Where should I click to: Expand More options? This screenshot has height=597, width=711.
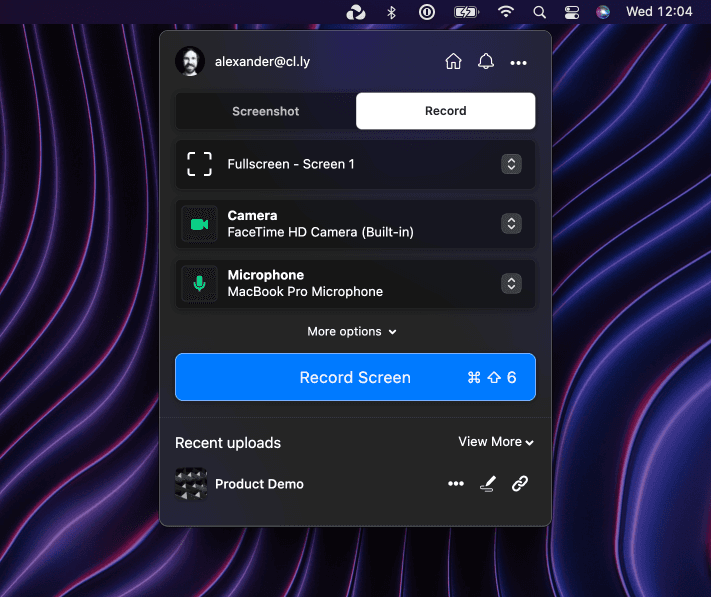352,331
